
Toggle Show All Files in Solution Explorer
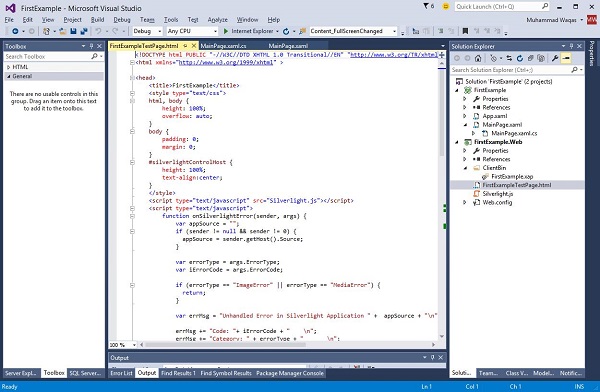[x=541, y=58]
